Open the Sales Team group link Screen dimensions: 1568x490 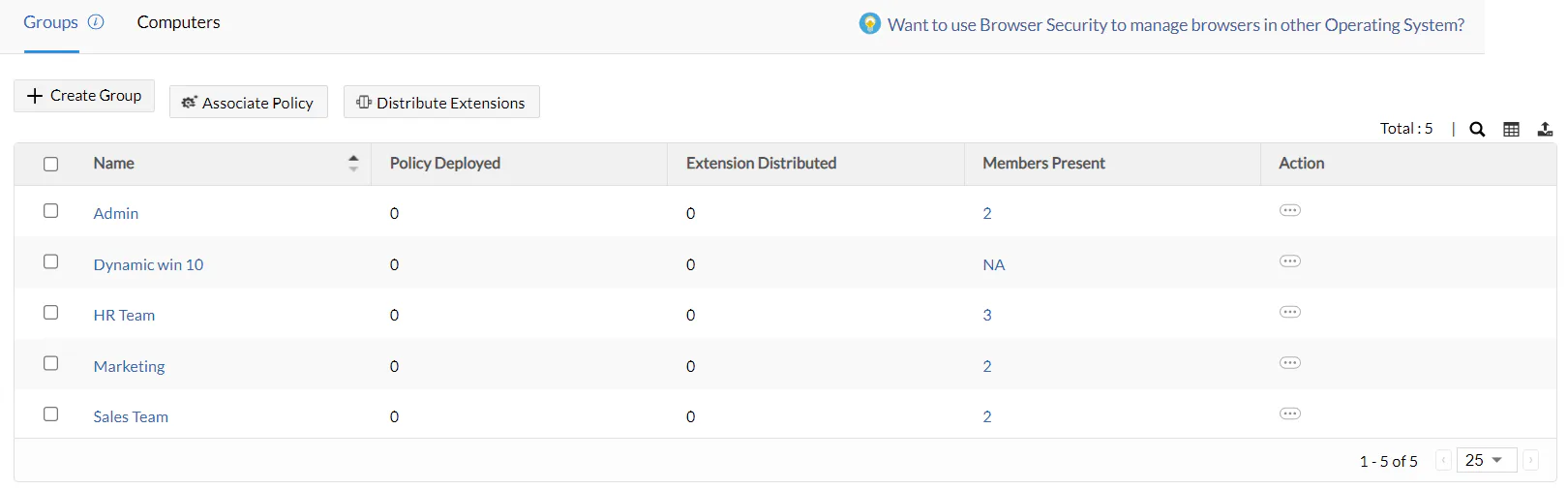pos(131,416)
